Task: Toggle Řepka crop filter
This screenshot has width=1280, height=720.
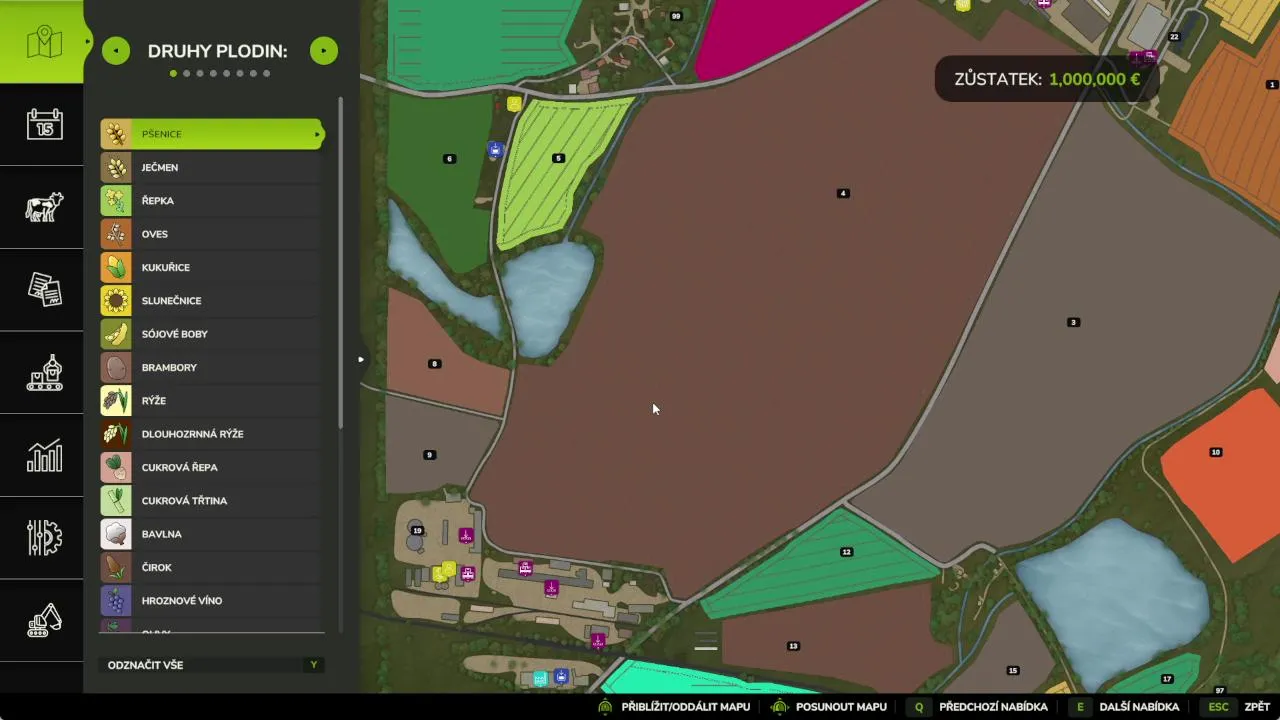Action: (x=212, y=200)
